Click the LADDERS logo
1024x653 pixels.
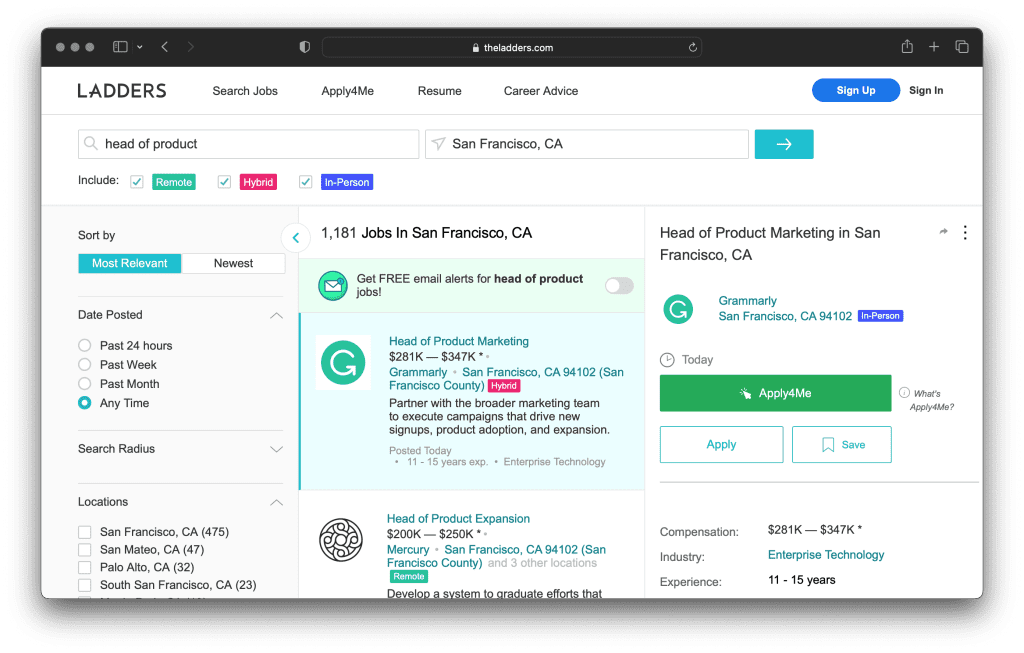(x=122, y=91)
